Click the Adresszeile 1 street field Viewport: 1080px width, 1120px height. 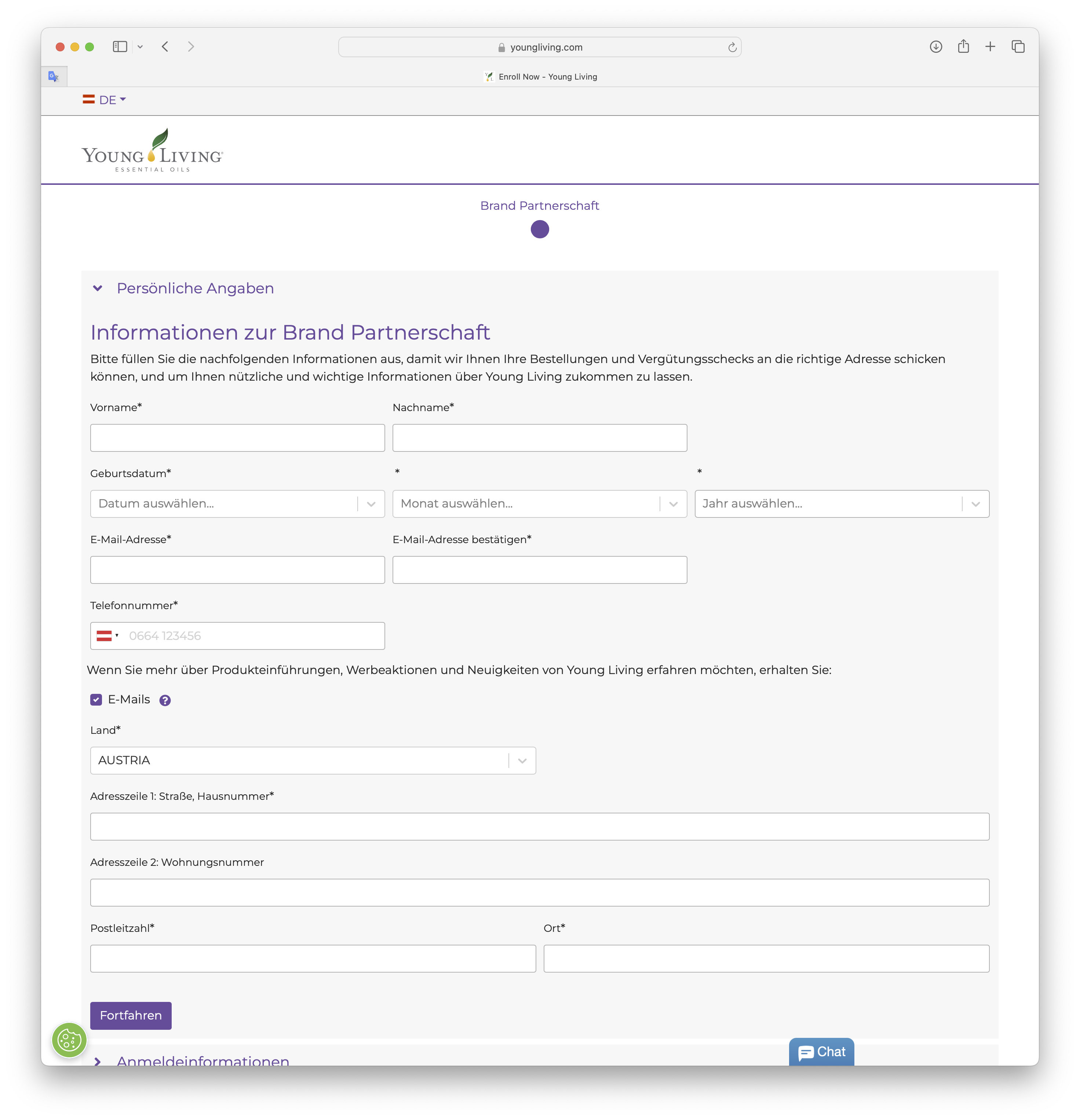pyautogui.click(x=540, y=827)
